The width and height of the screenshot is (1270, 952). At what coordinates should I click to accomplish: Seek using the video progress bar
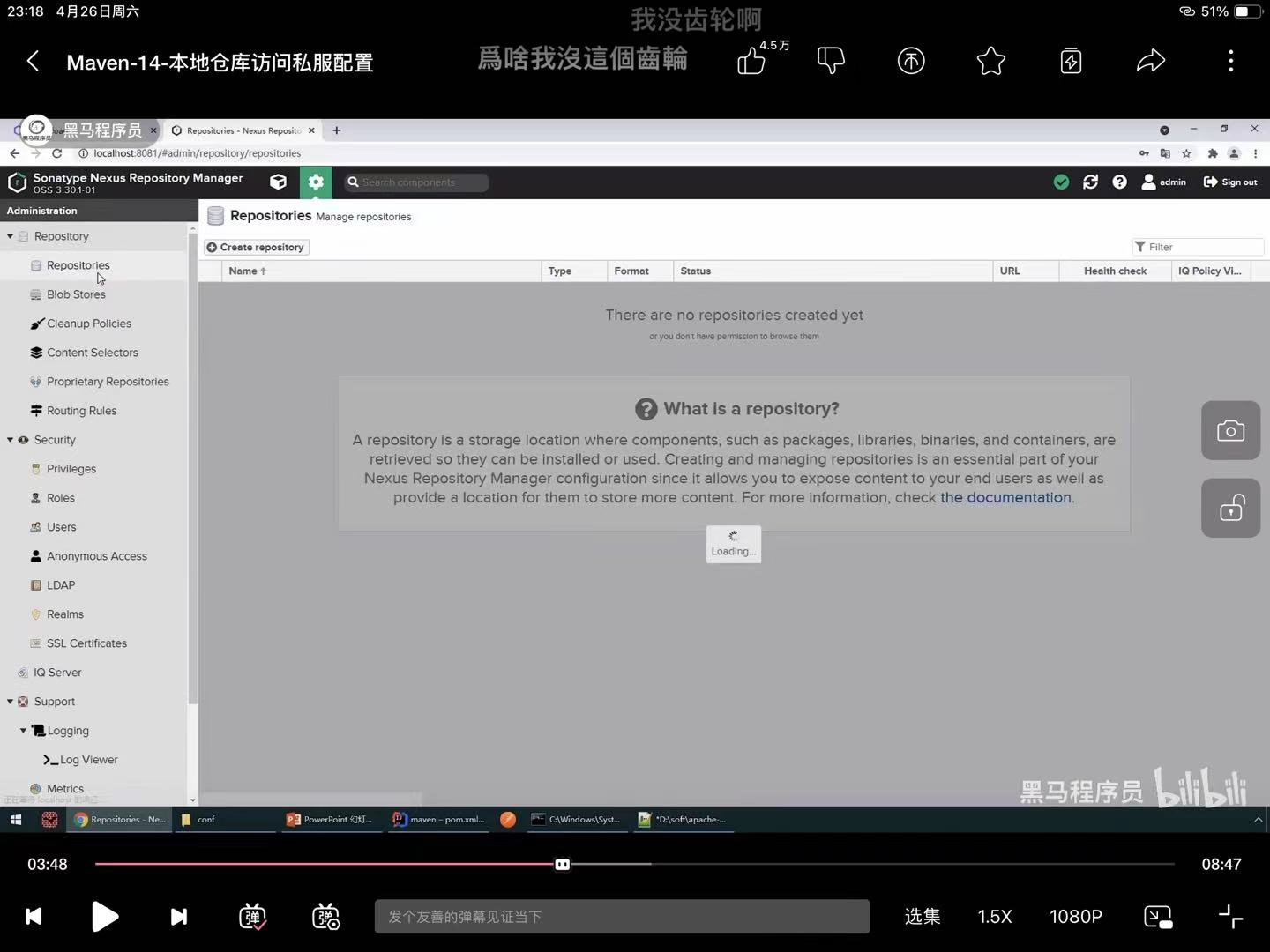point(635,864)
